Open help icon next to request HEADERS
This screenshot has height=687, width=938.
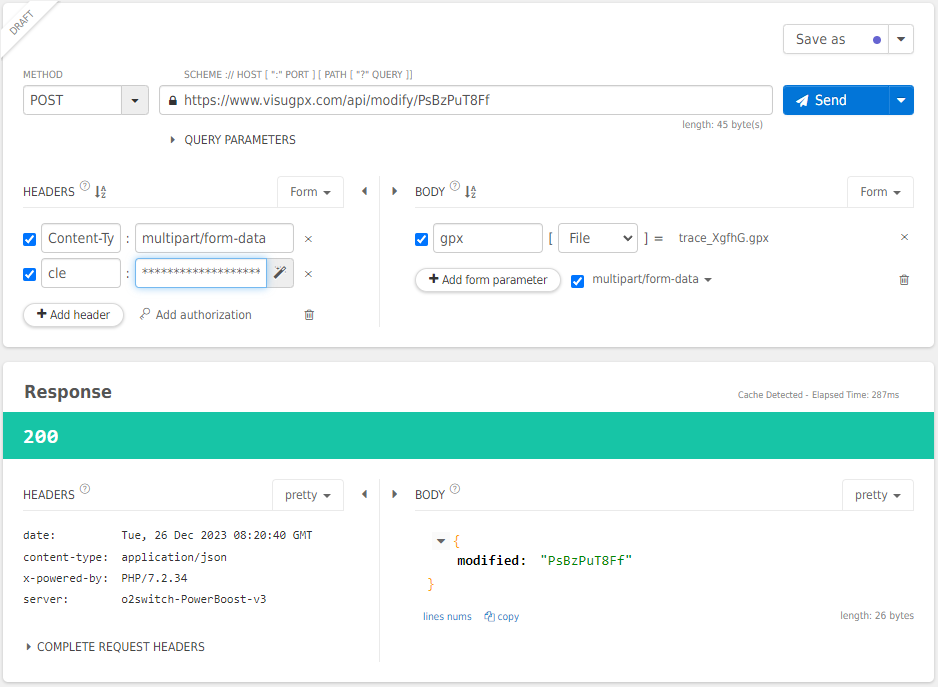coord(85,187)
